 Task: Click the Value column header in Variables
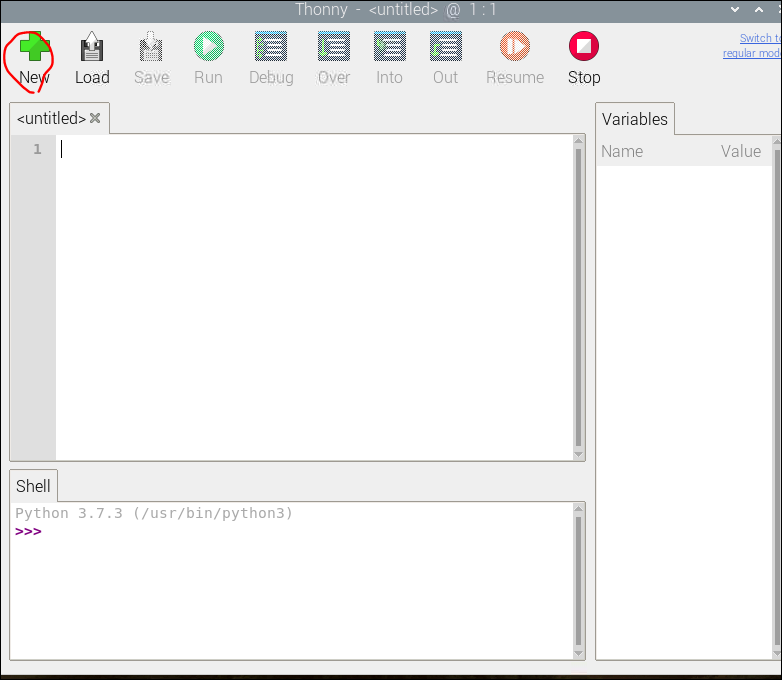(x=741, y=151)
